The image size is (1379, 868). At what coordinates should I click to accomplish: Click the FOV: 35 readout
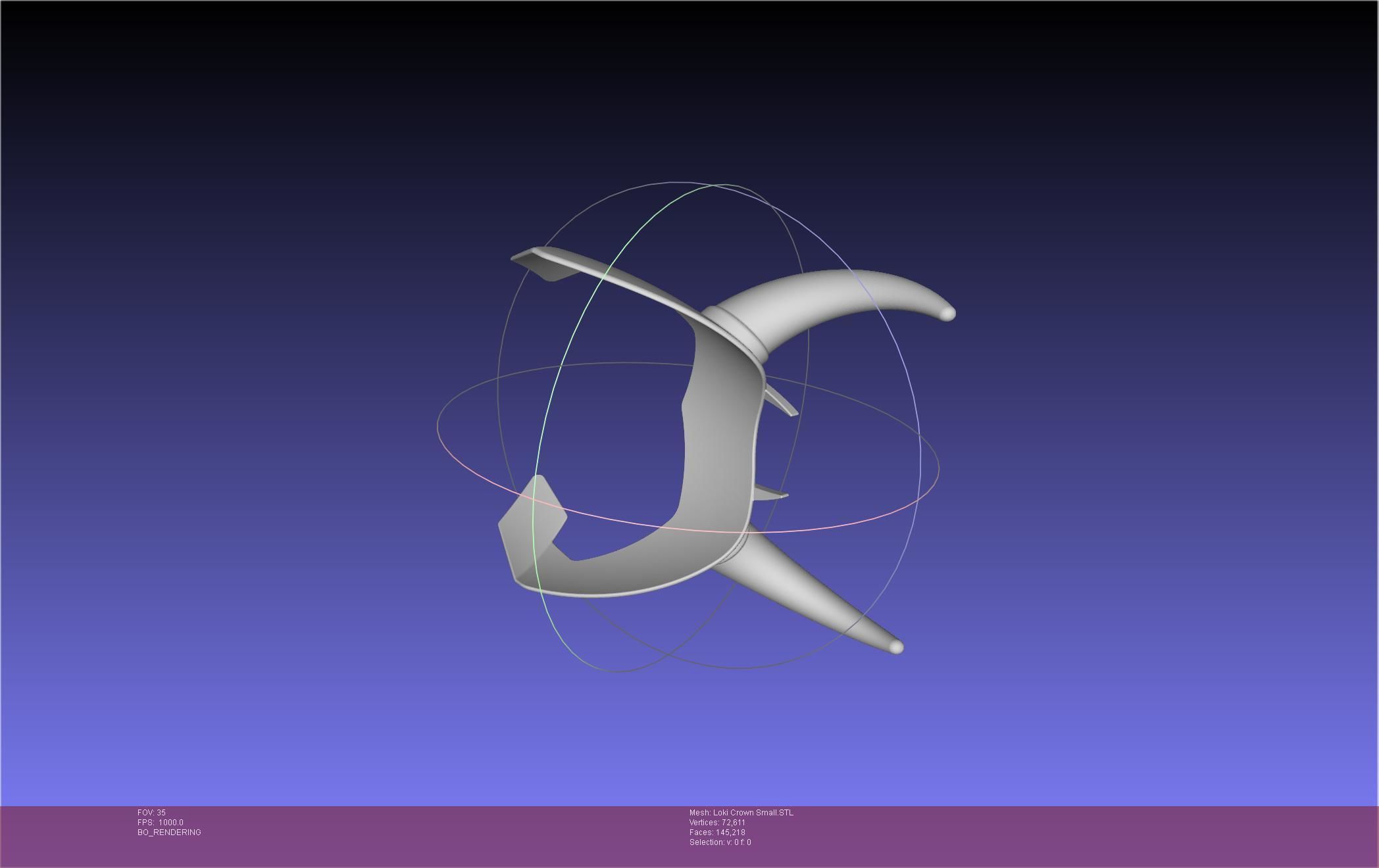pos(151,813)
